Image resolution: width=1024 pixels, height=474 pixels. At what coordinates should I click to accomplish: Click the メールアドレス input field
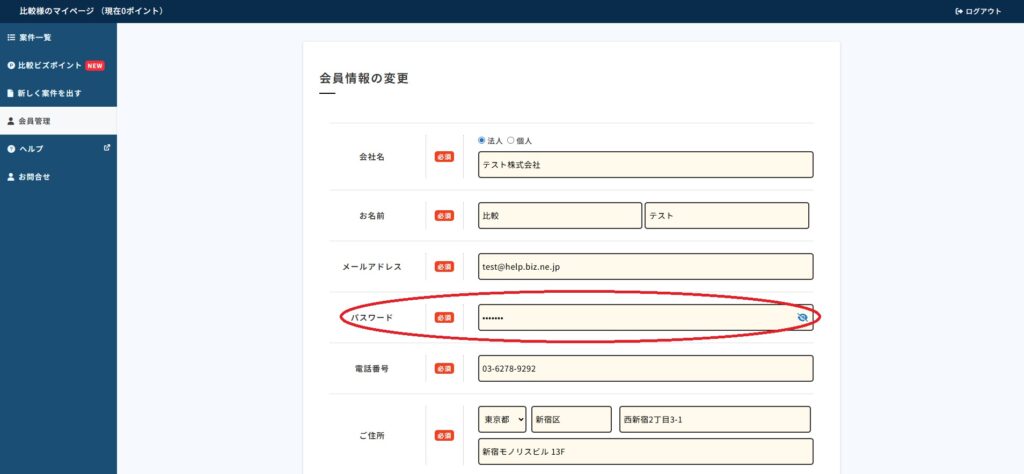(645, 267)
